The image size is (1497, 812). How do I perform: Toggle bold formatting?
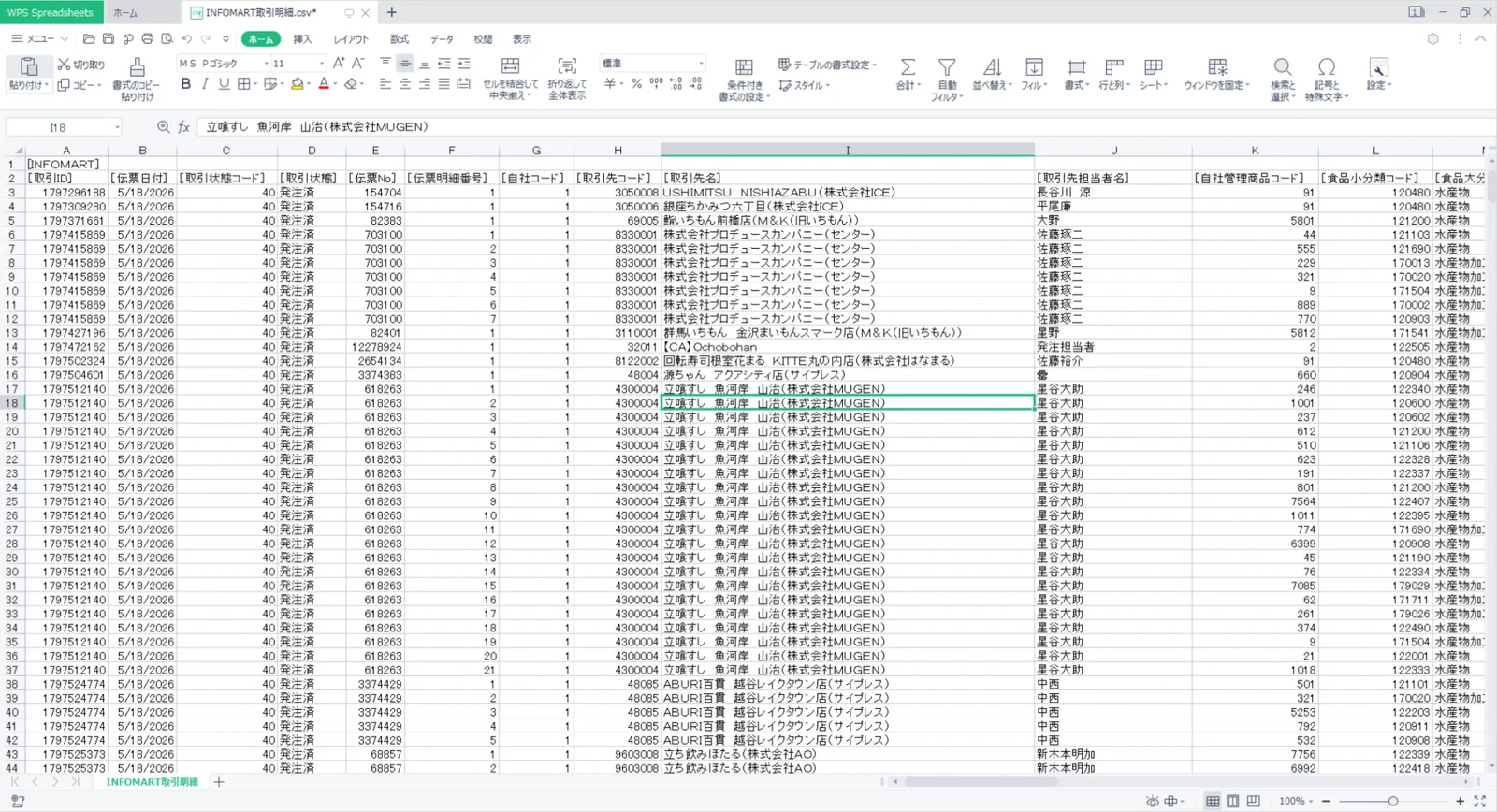(x=185, y=84)
